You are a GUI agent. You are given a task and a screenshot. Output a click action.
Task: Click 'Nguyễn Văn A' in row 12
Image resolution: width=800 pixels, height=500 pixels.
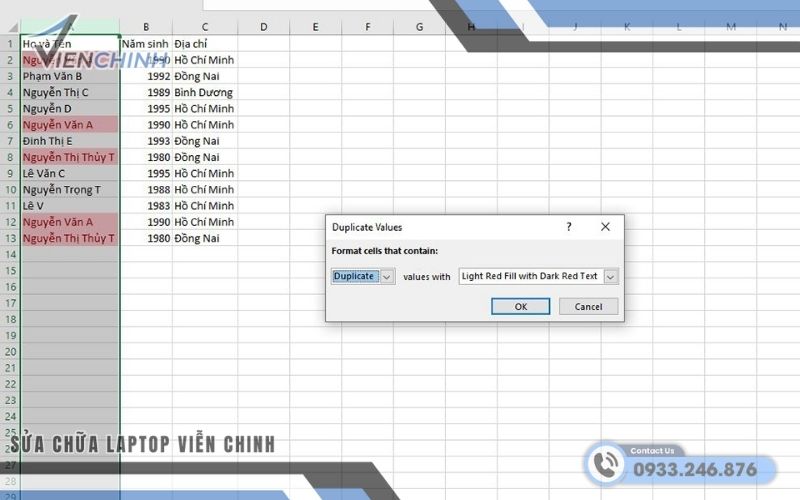point(70,222)
